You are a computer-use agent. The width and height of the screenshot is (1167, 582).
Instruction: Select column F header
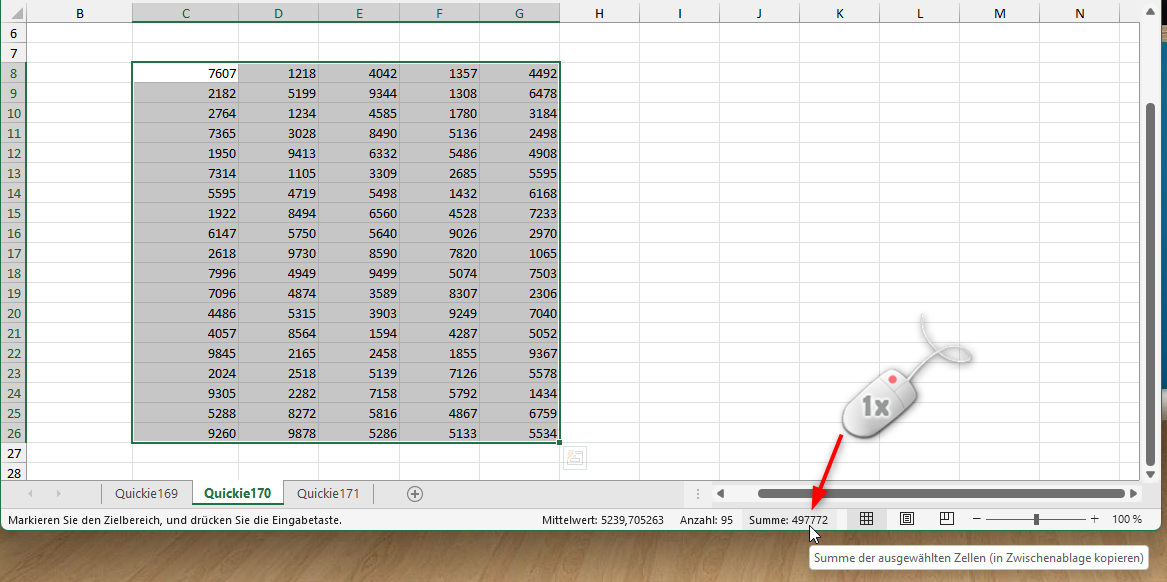pos(439,13)
